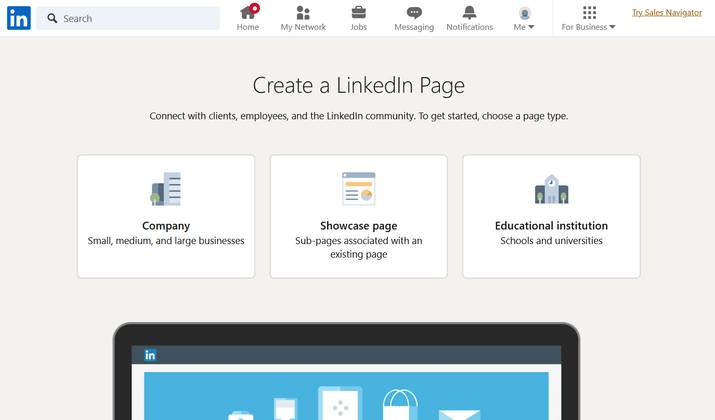Open the My Network icon
This screenshot has height=420, width=715.
(x=303, y=12)
